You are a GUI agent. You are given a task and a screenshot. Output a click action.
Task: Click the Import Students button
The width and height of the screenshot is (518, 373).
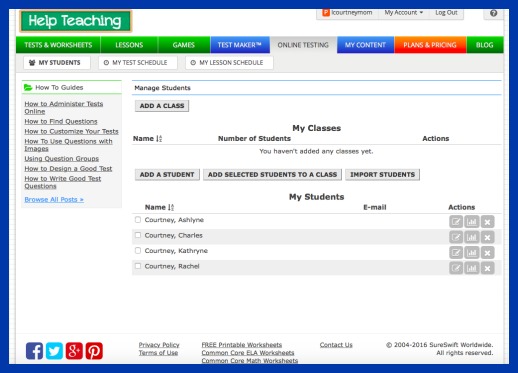point(382,175)
